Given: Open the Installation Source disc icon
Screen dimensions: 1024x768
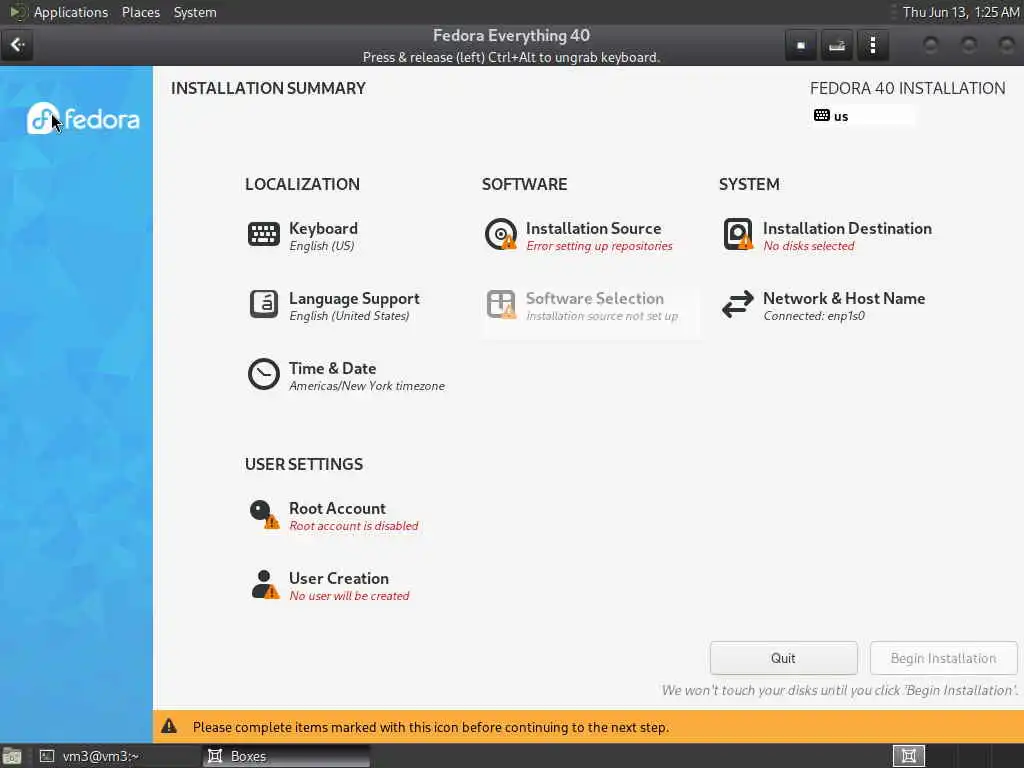Looking at the screenshot, I should point(501,234).
